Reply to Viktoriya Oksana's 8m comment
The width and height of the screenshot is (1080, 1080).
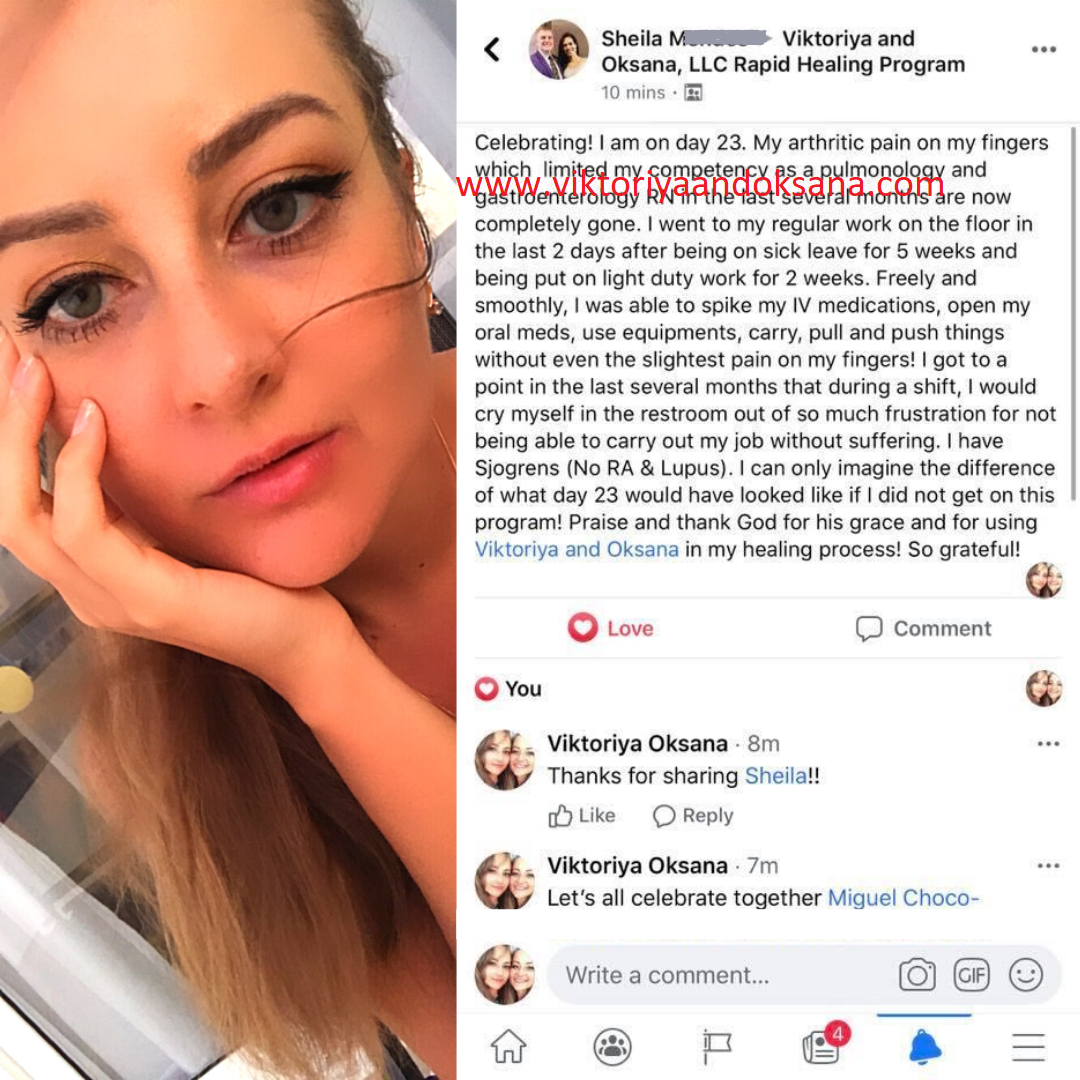pyautogui.click(x=693, y=816)
